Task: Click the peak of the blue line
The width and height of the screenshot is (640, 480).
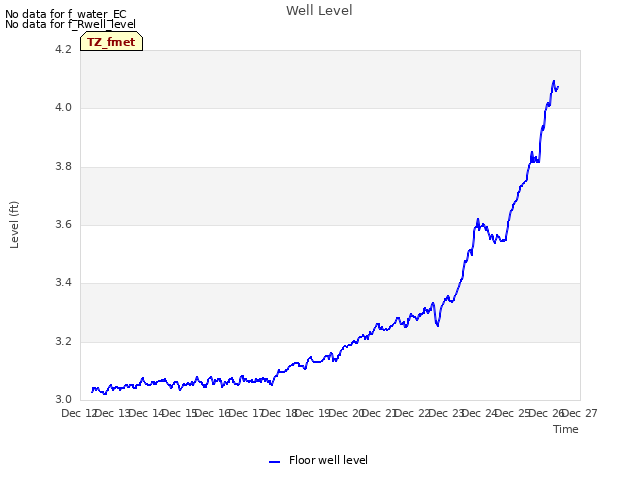Action: (554, 81)
